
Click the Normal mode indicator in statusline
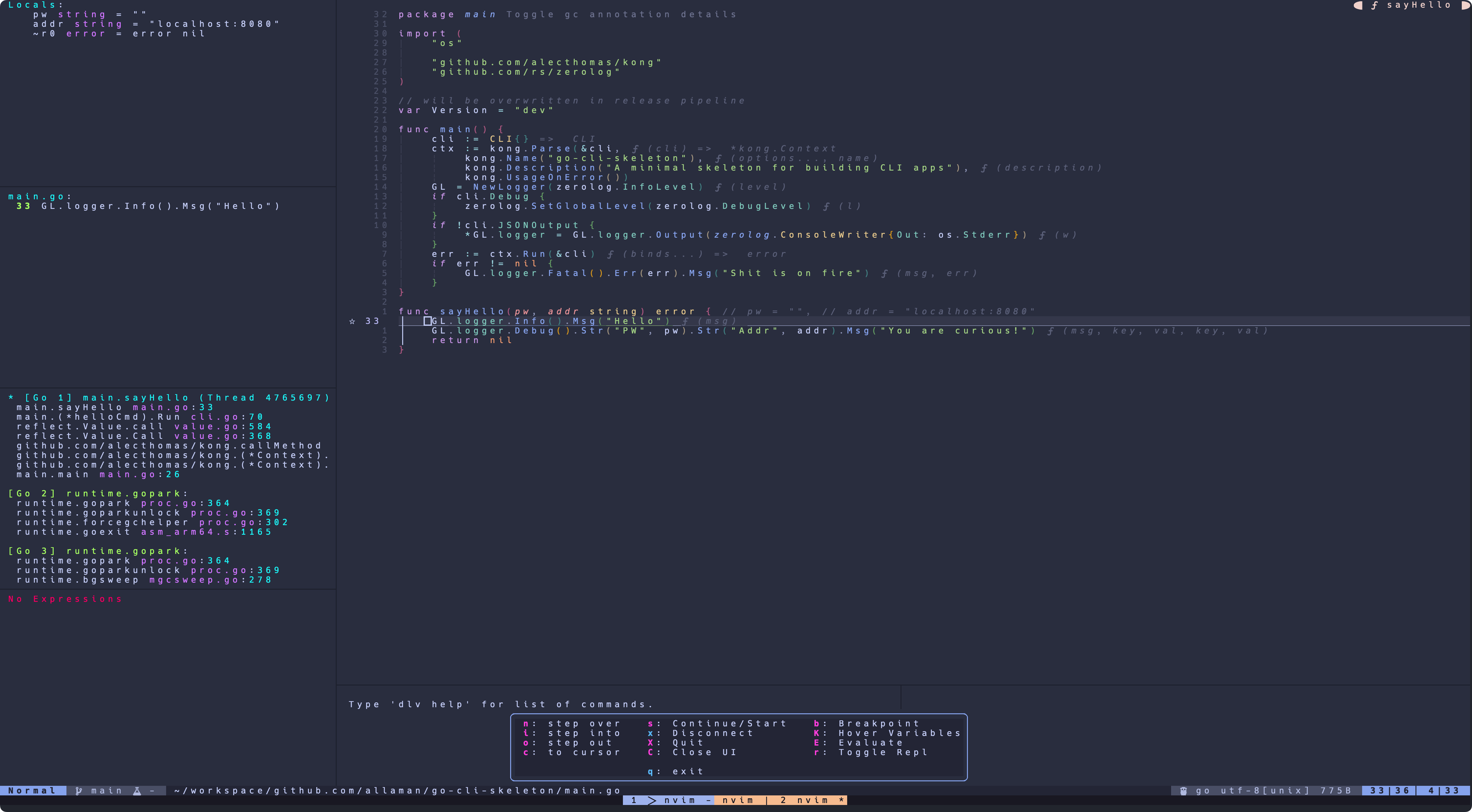[32, 791]
